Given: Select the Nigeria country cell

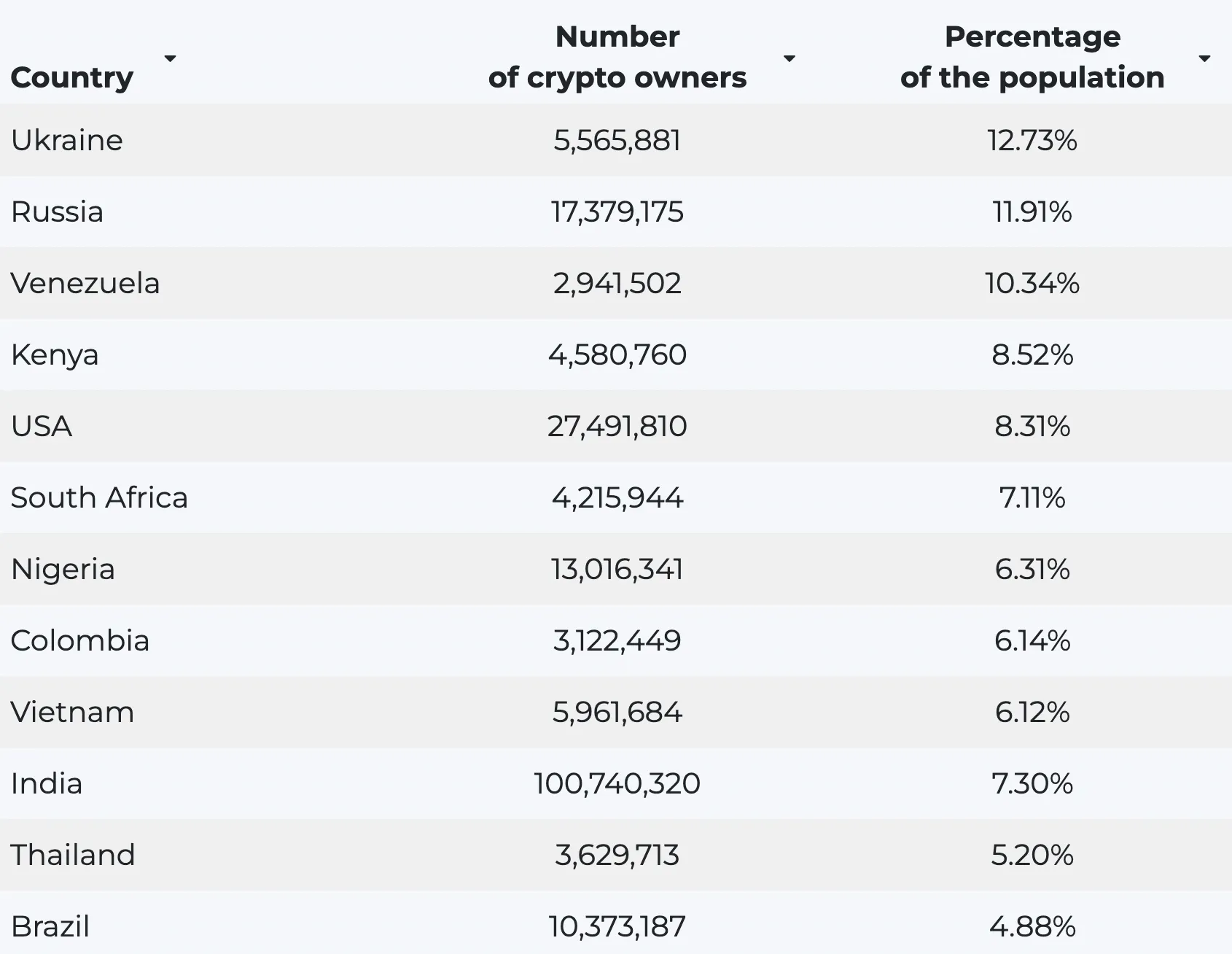Looking at the screenshot, I should pos(63,569).
